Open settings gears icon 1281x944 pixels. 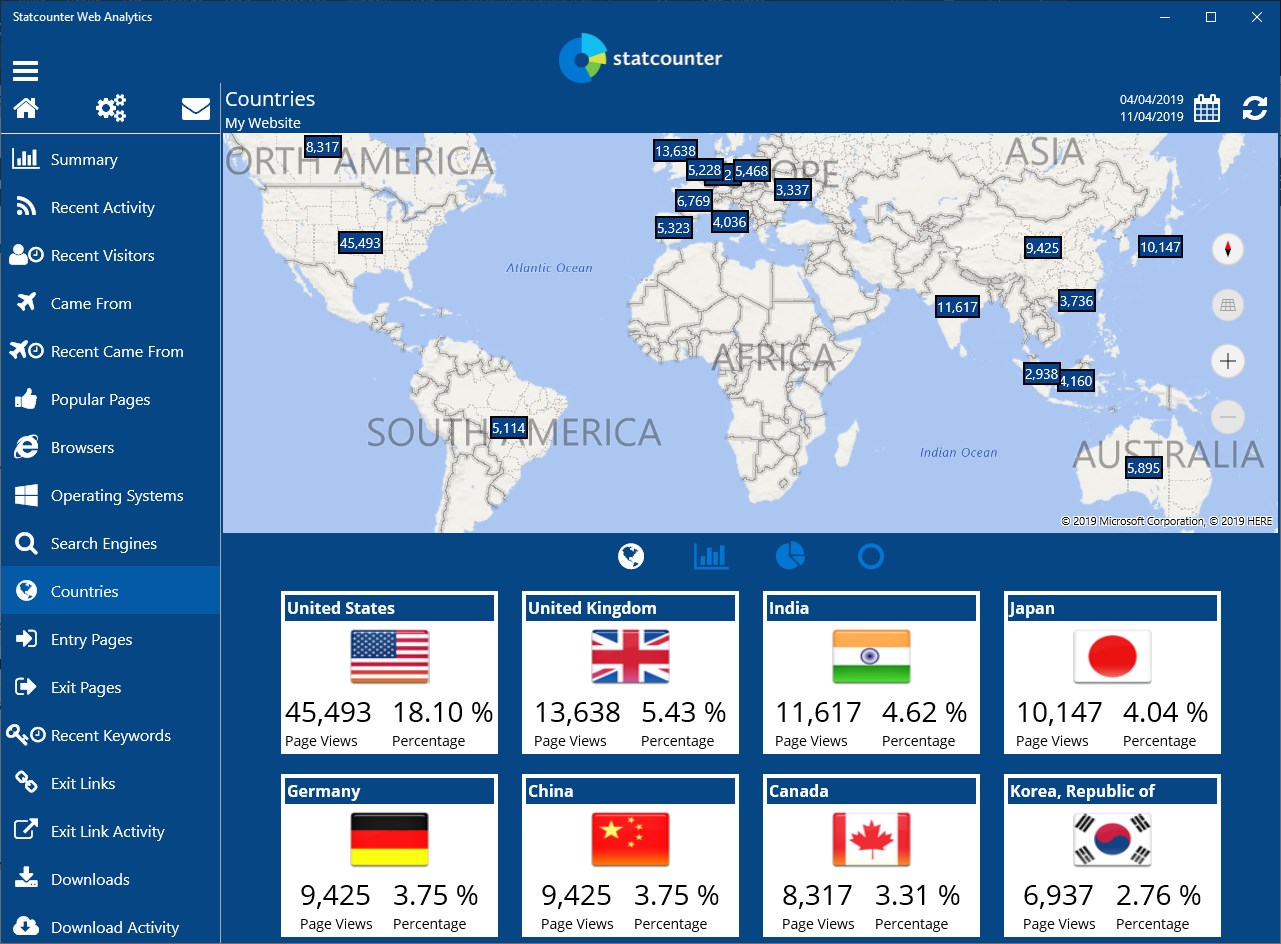[111, 108]
